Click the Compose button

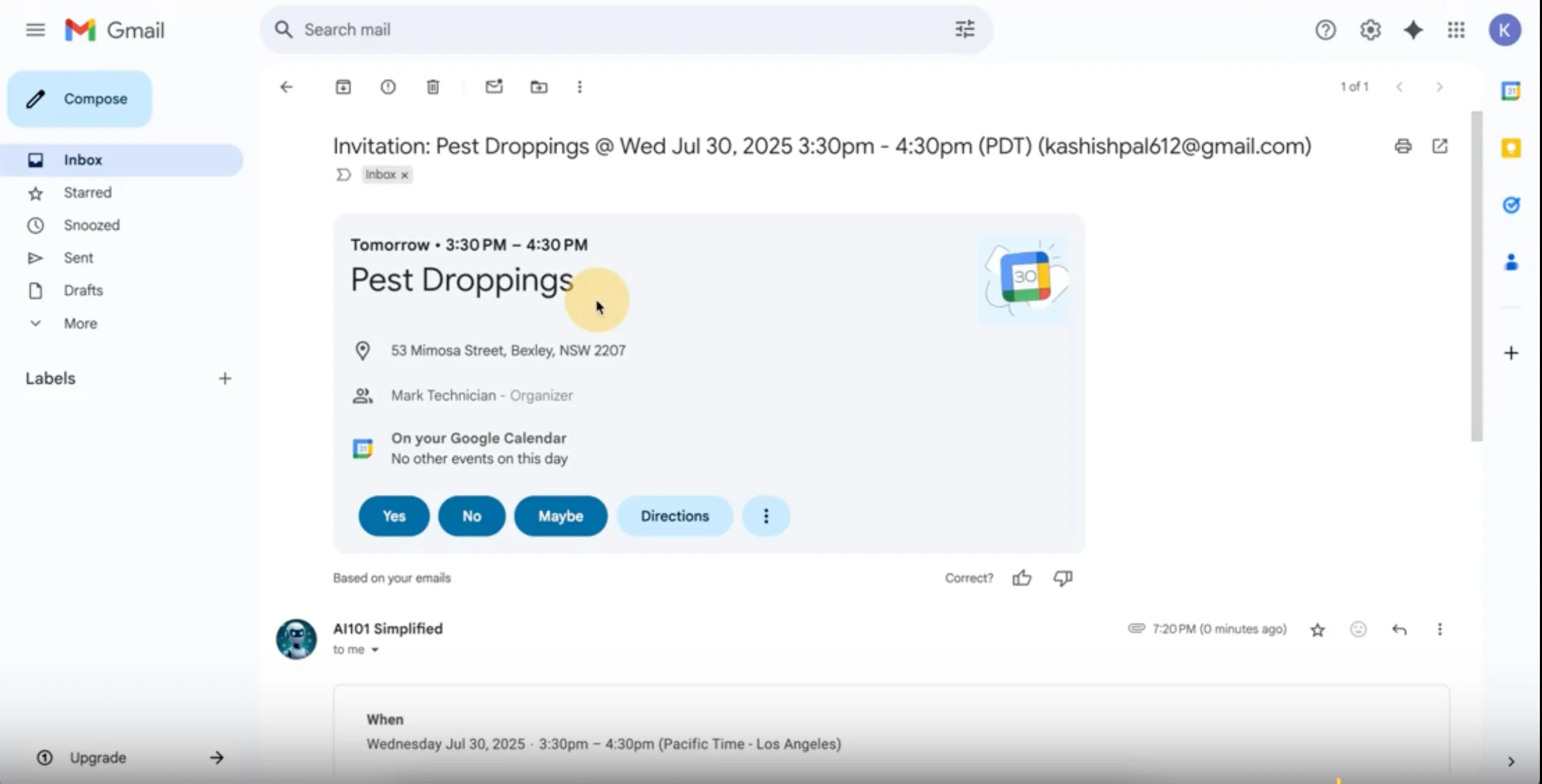pos(79,99)
